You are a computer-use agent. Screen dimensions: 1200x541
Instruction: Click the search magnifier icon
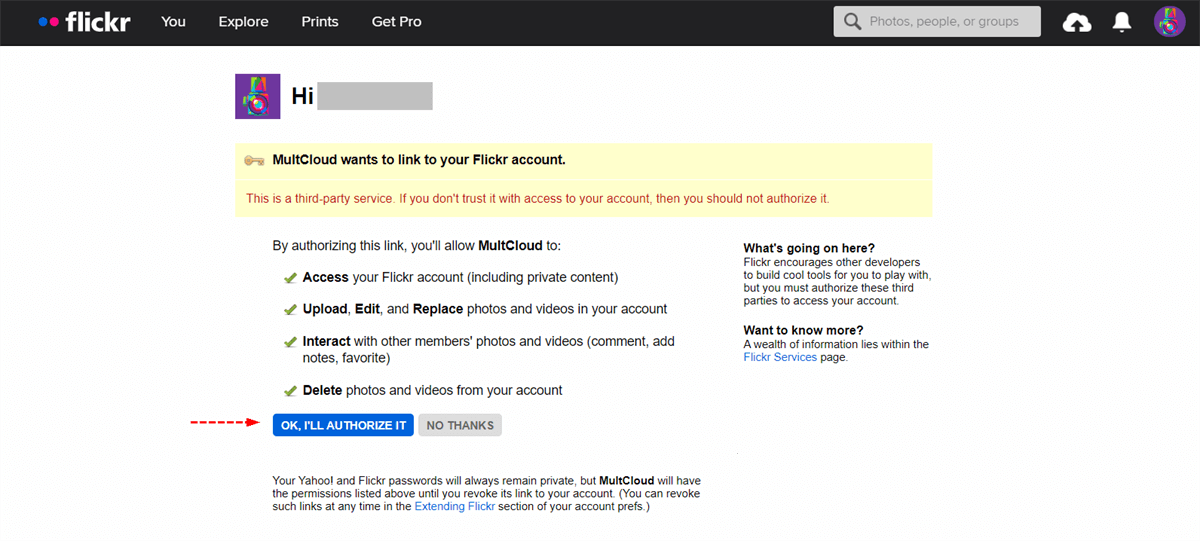coord(853,22)
